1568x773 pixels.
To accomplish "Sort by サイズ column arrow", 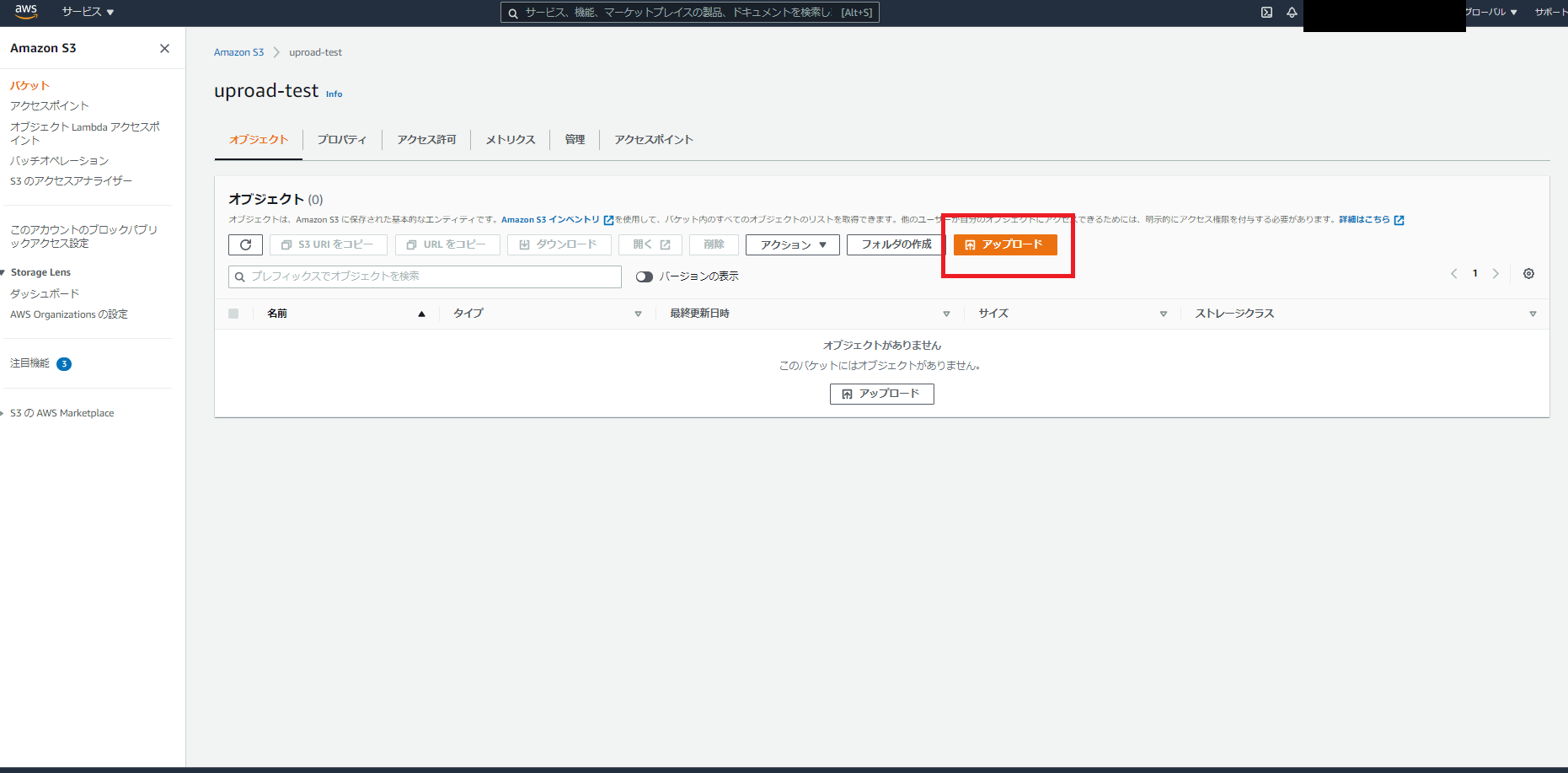I will coord(1163,314).
